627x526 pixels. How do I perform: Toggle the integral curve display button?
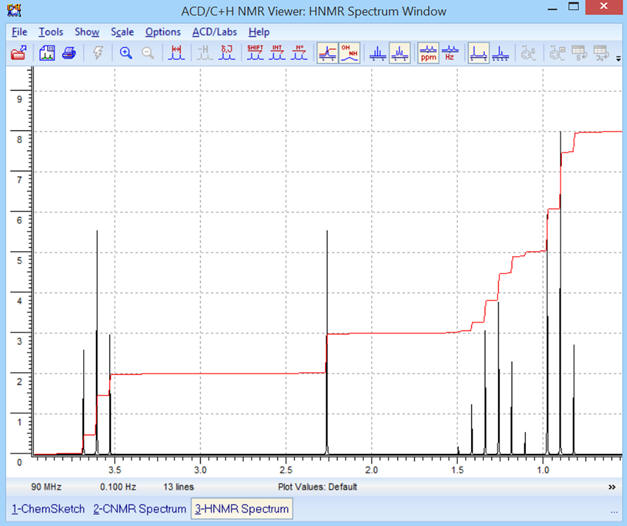[x=327, y=53]
